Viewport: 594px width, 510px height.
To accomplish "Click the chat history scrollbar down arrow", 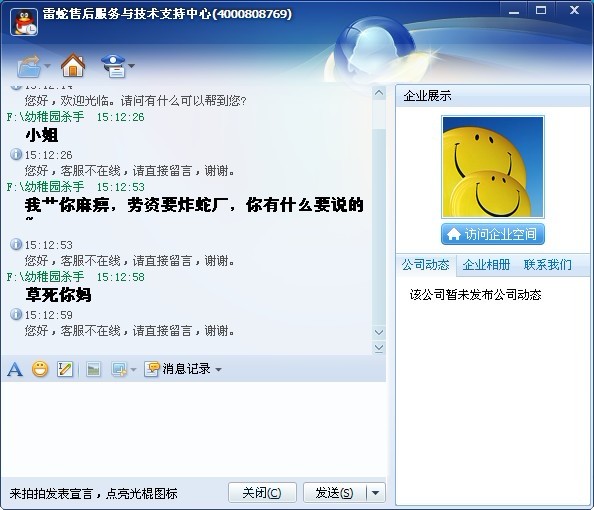I will coord(379,332).
